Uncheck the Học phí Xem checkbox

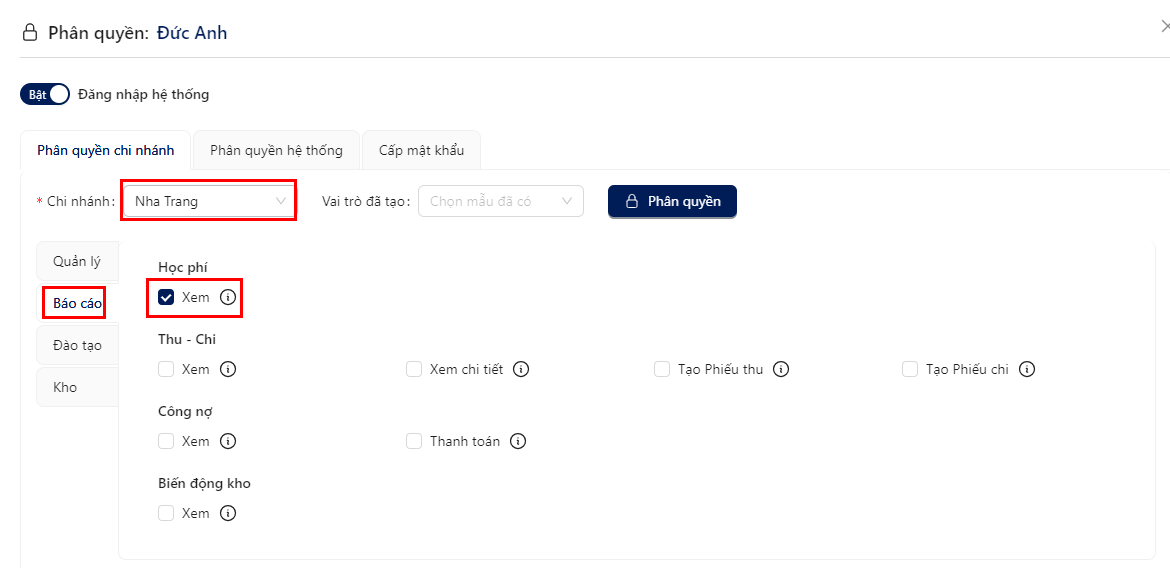point(166,297)
